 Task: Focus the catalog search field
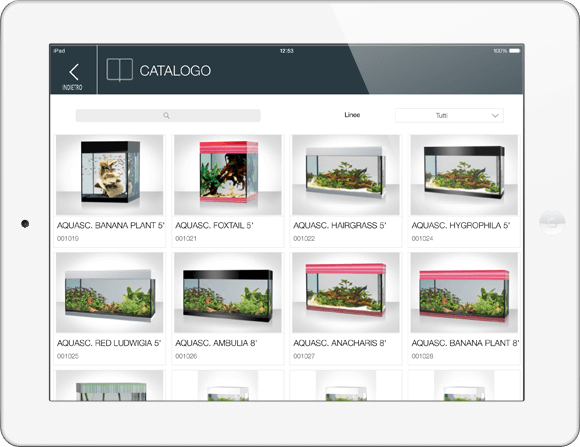(x=168, y=115)
